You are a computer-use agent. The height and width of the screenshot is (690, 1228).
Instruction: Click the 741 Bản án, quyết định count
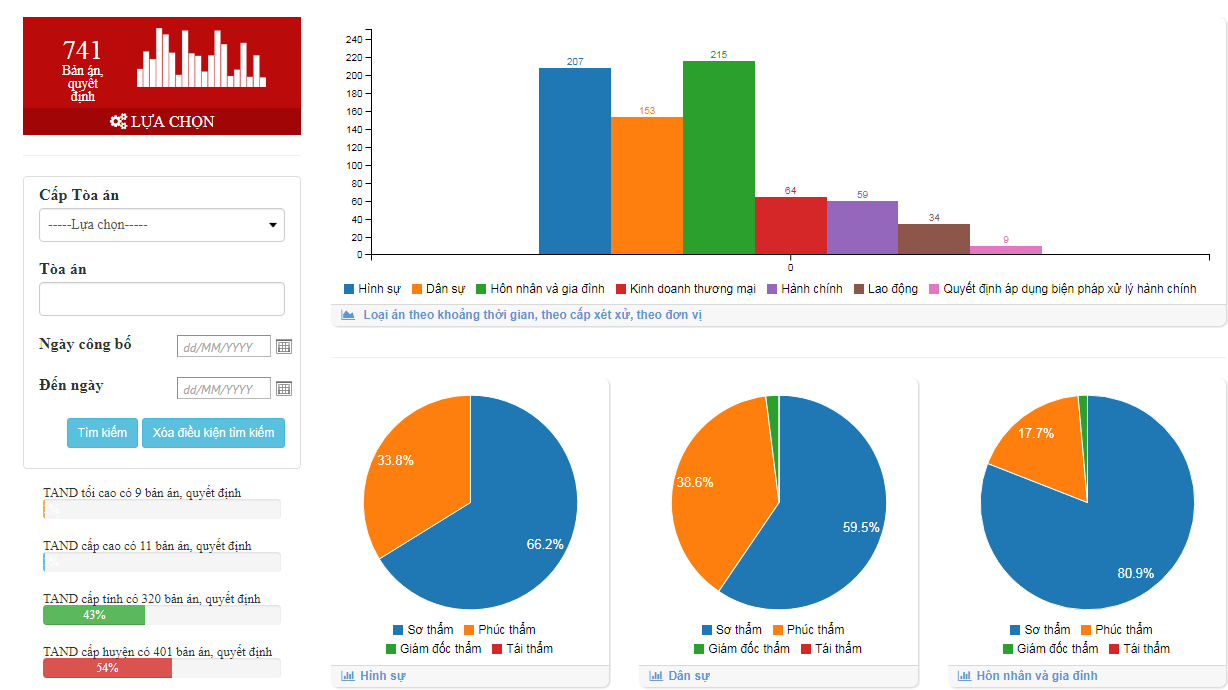point(82,70)
